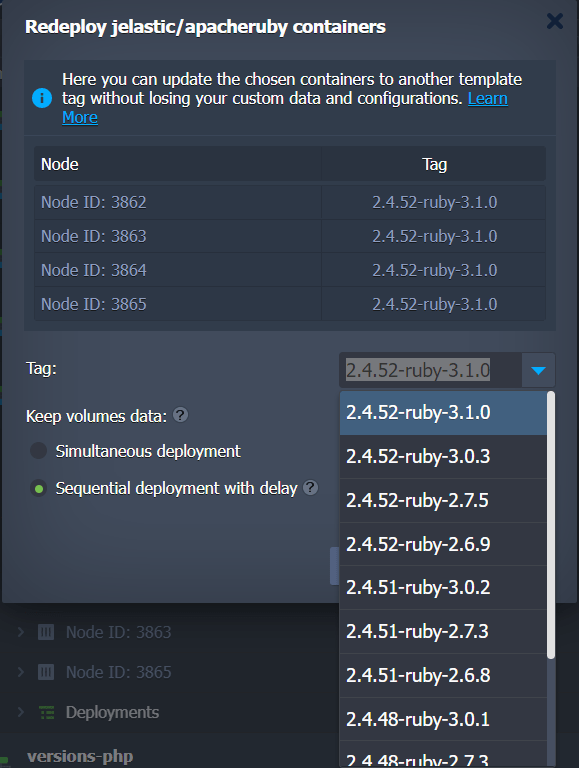
Task: Click container icon for Node ID: 3863
Action: click(x=46, y=632)
